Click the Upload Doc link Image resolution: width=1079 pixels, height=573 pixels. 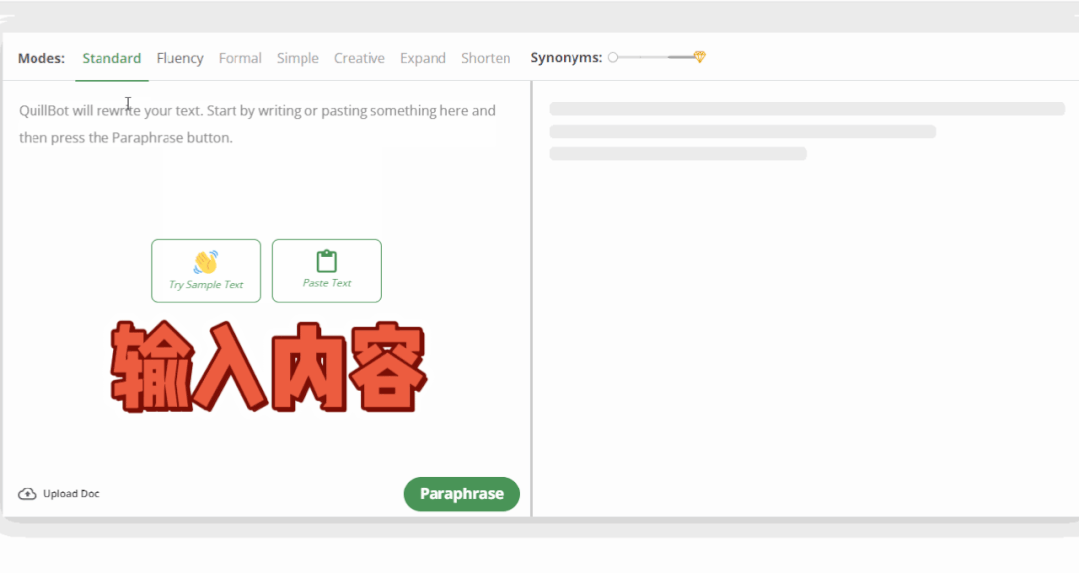pyautogui.click(x=58, y=494)
